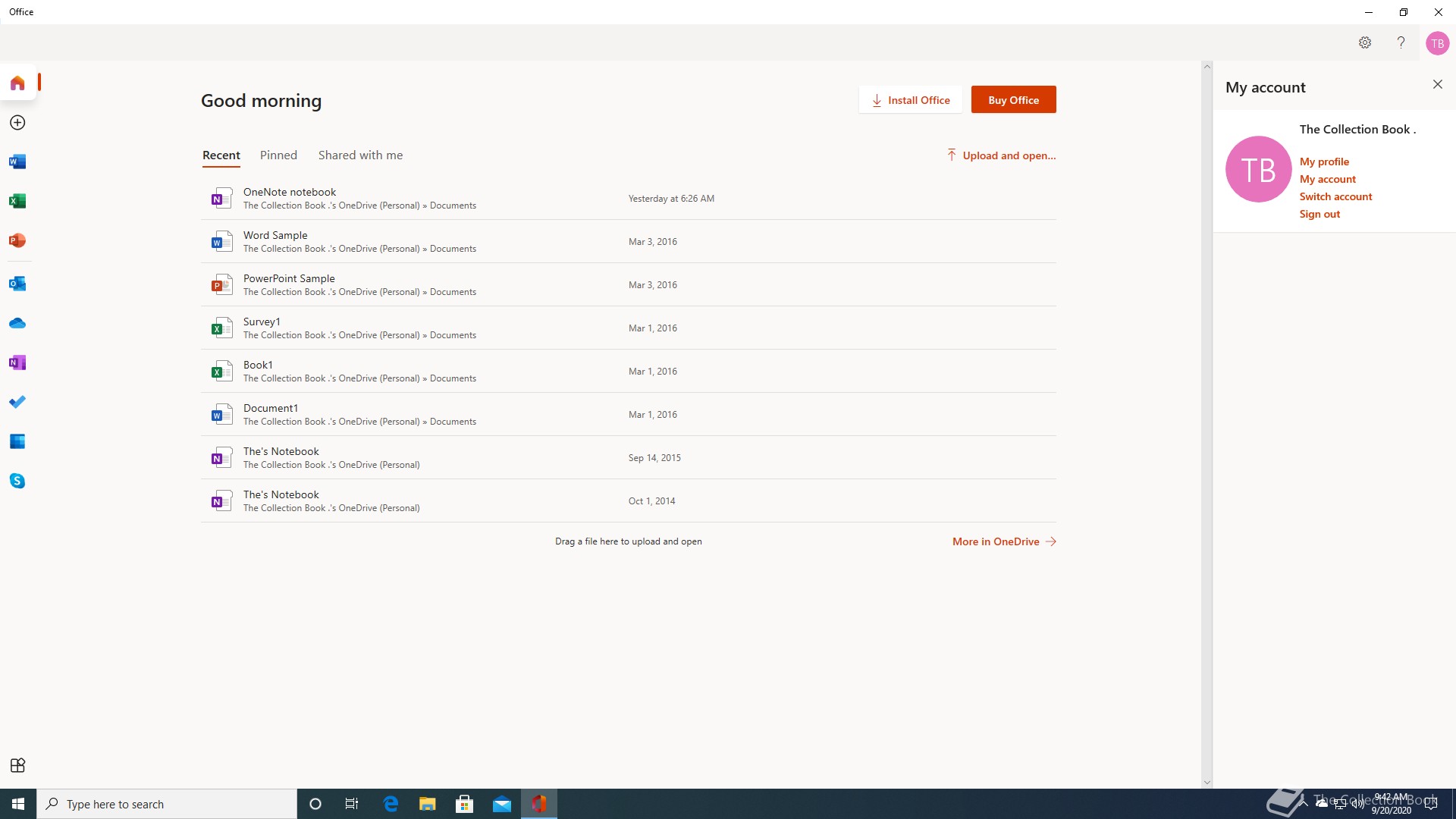Open PowerPoint from the sidebar
This screenshot has height=819, width=1456.
(x=17, y=240)
